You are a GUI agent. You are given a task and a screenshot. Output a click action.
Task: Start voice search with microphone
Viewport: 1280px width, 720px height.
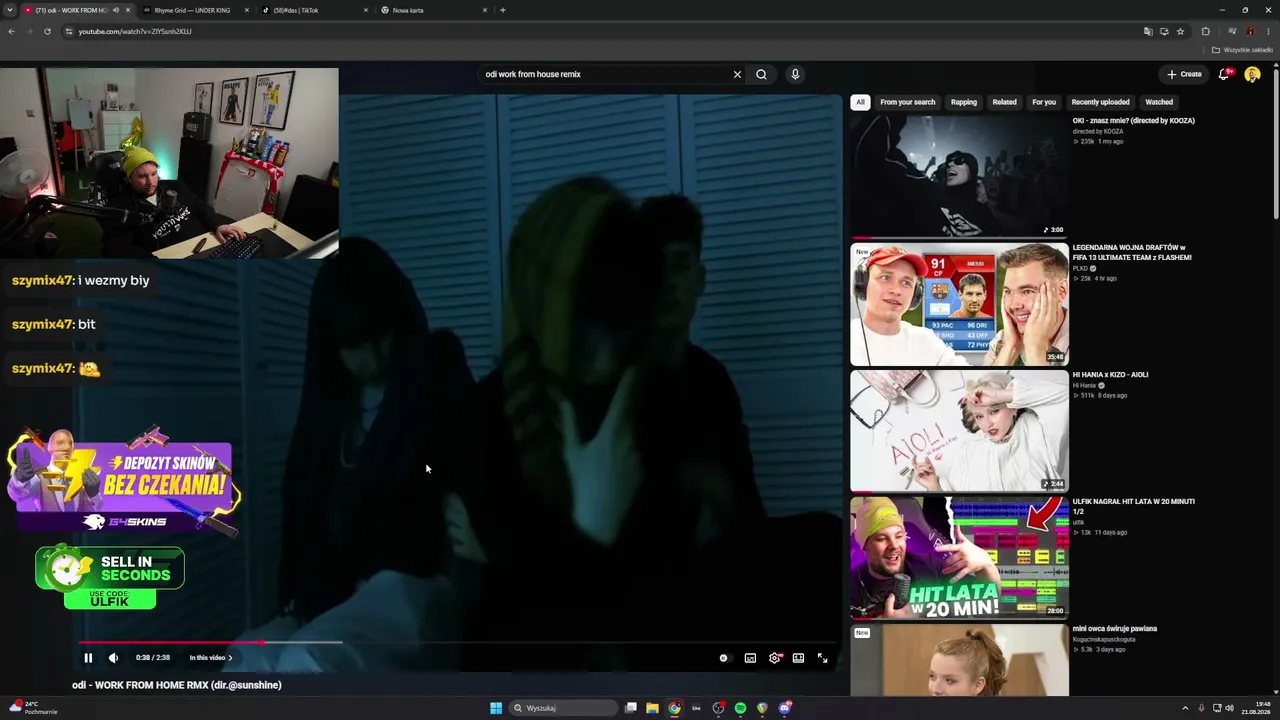click(795, 74)
